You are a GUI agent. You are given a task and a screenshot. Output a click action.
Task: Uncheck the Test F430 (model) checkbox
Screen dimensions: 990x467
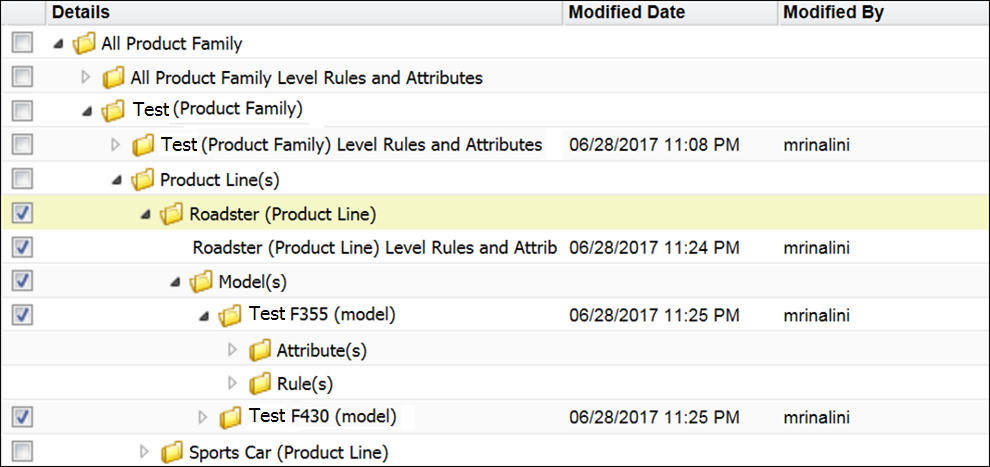pos(24,416)
